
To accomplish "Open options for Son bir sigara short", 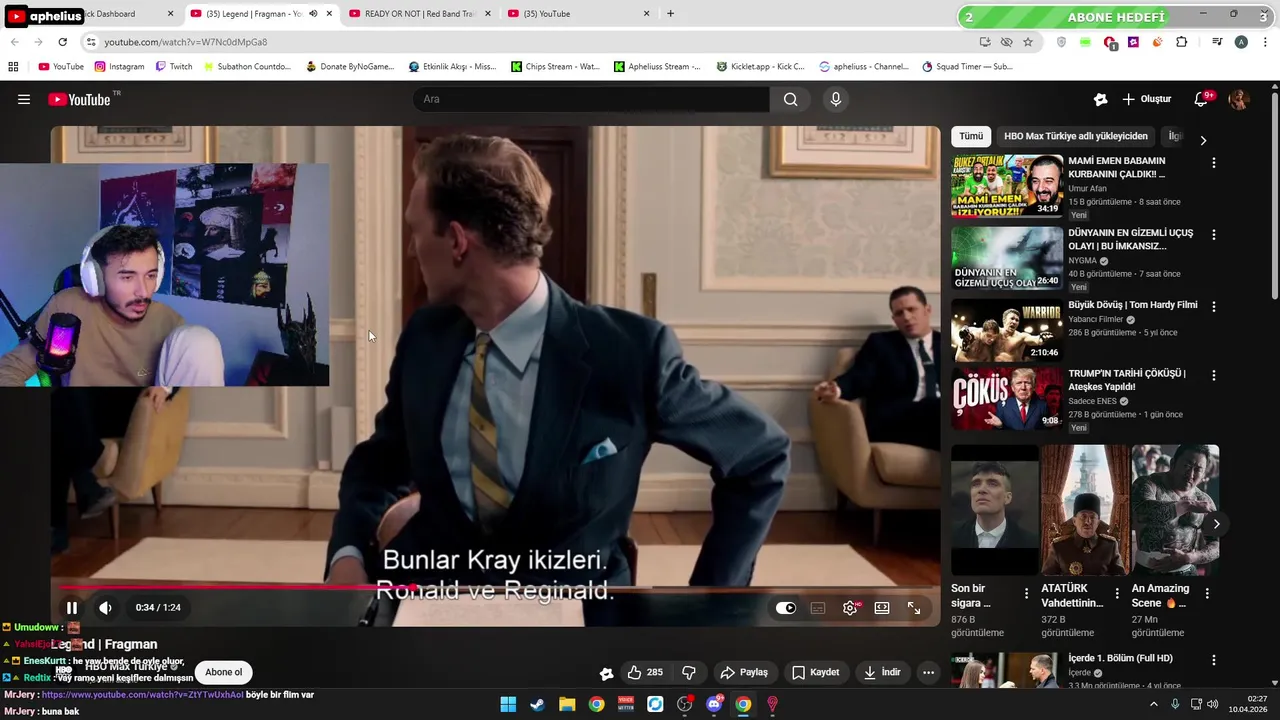I will click(x=1026, y=593).
